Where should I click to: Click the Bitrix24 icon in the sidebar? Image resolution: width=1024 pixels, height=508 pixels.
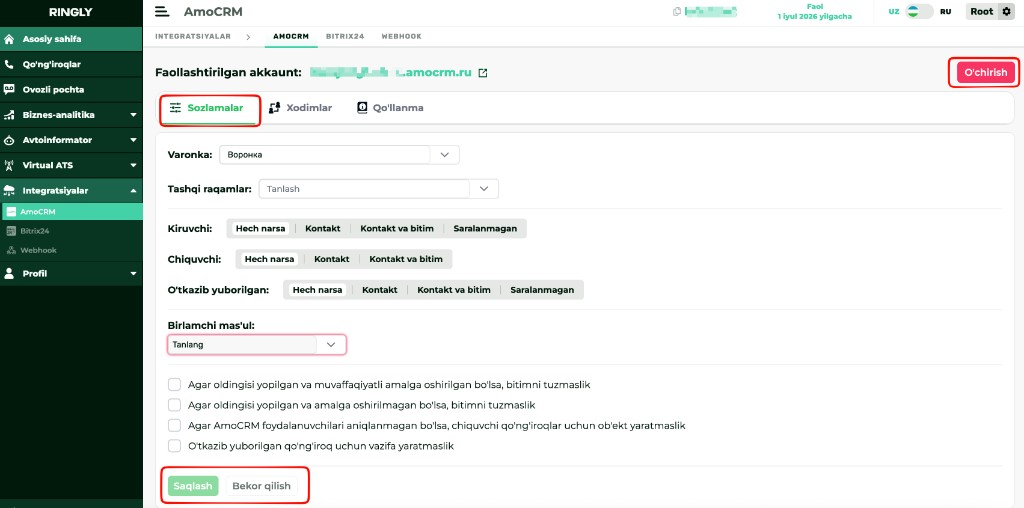(x=11, y=231)
